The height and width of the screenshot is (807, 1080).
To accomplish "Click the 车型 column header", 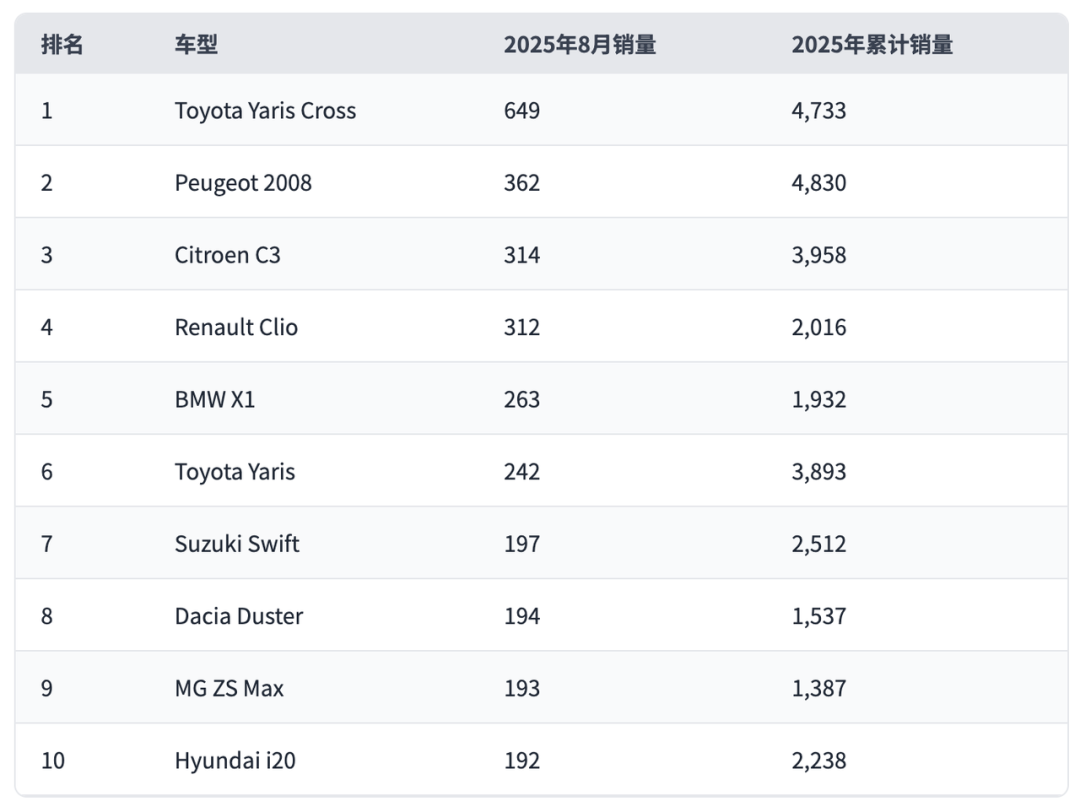I will click(x=196, y=45).
